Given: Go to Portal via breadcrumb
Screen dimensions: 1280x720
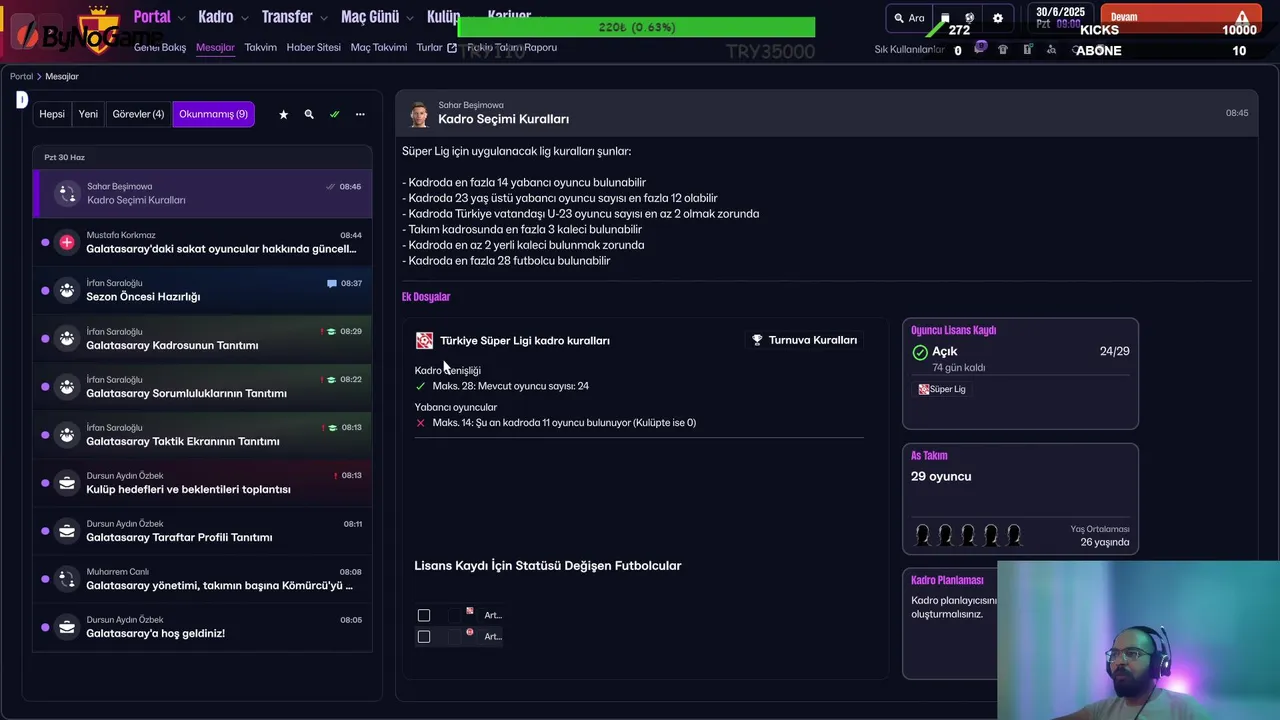Looking at the screenshot, I should point(21,76).
